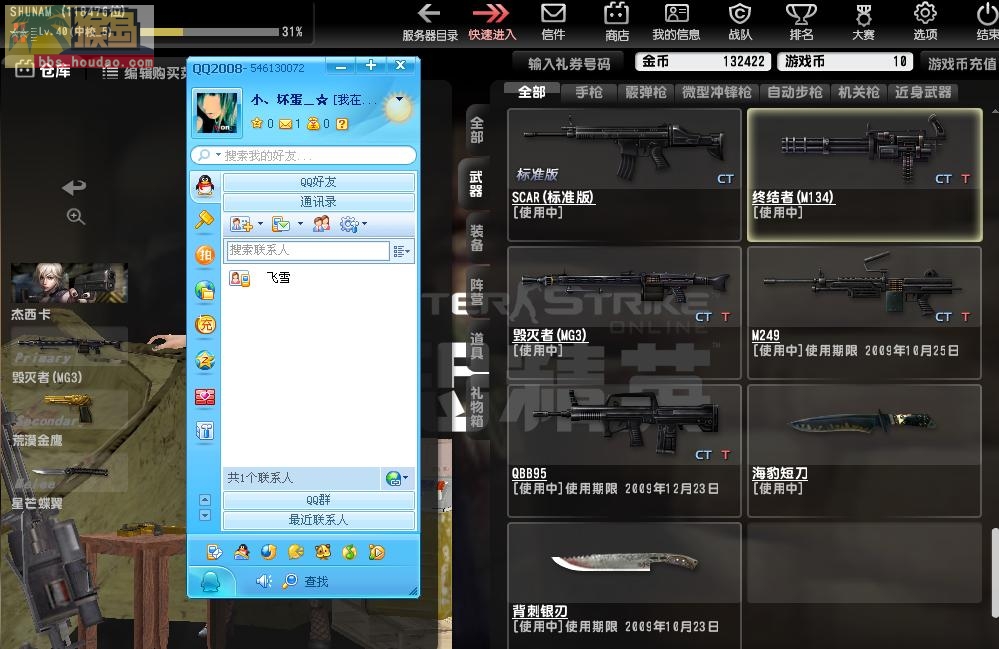
Task: Open QQ status dropdown near weather sun
Action: click(399, 99)
